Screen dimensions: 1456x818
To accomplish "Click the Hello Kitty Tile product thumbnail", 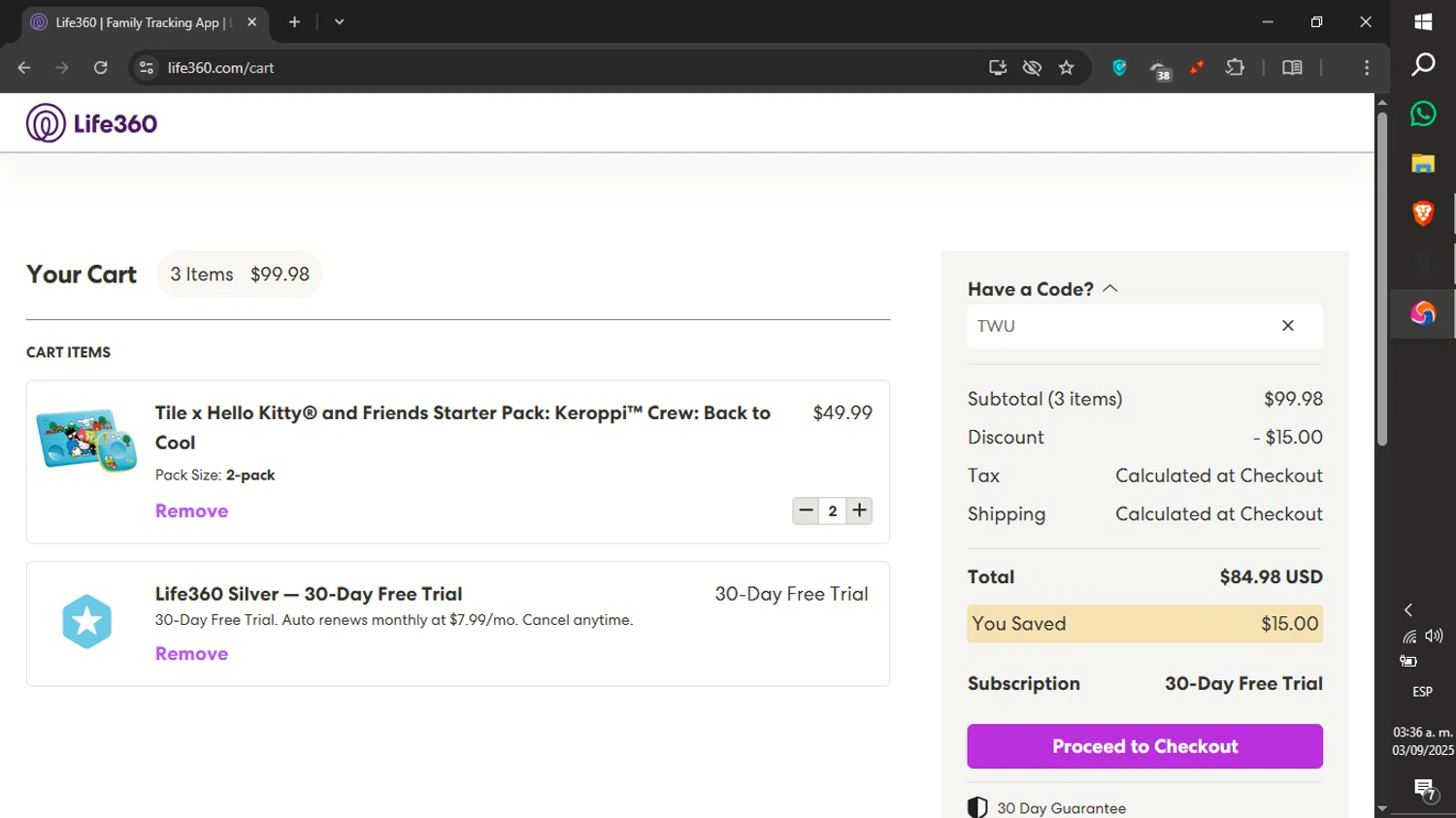I will [86, 441].
